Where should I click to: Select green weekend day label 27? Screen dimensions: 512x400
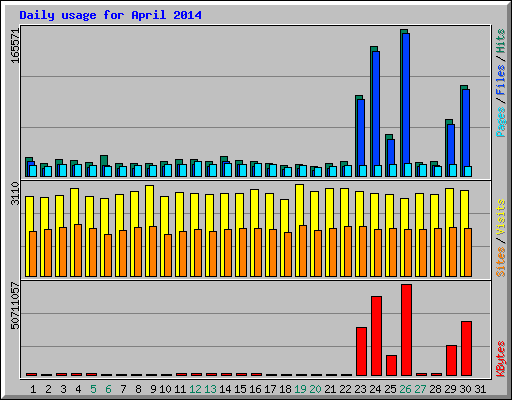420,389
